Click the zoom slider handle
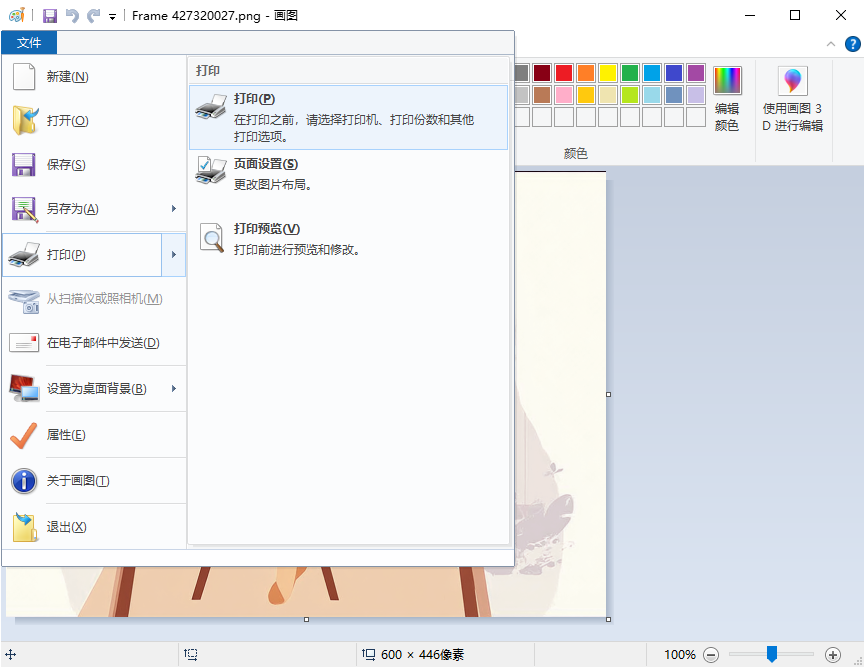The width and height of the screenshot is (865, 668). 771,655
